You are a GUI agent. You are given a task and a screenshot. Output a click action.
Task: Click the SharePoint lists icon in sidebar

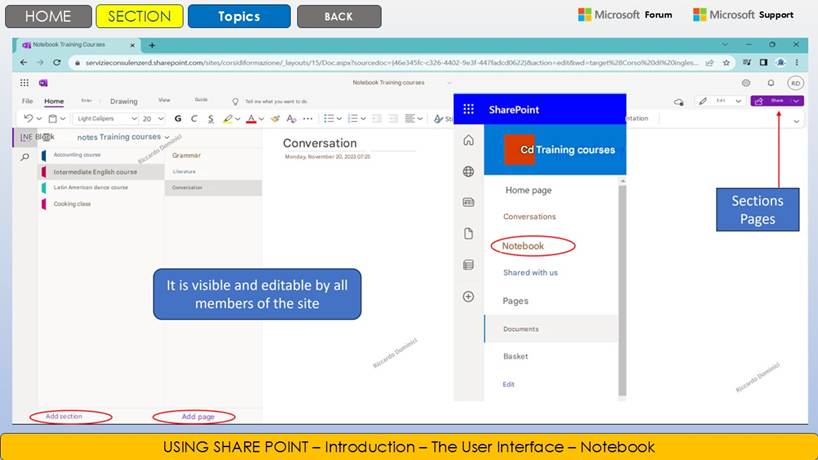[468, 265]
